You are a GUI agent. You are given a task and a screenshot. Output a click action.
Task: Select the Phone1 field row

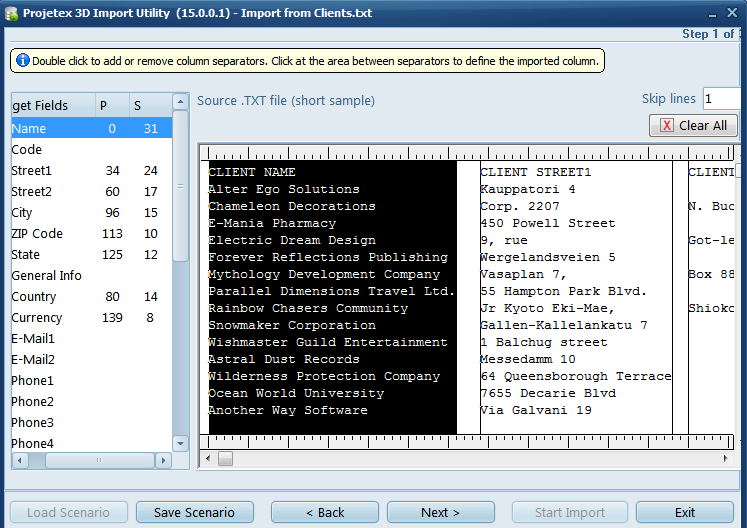pyautogui.click(x=91, y=380)
